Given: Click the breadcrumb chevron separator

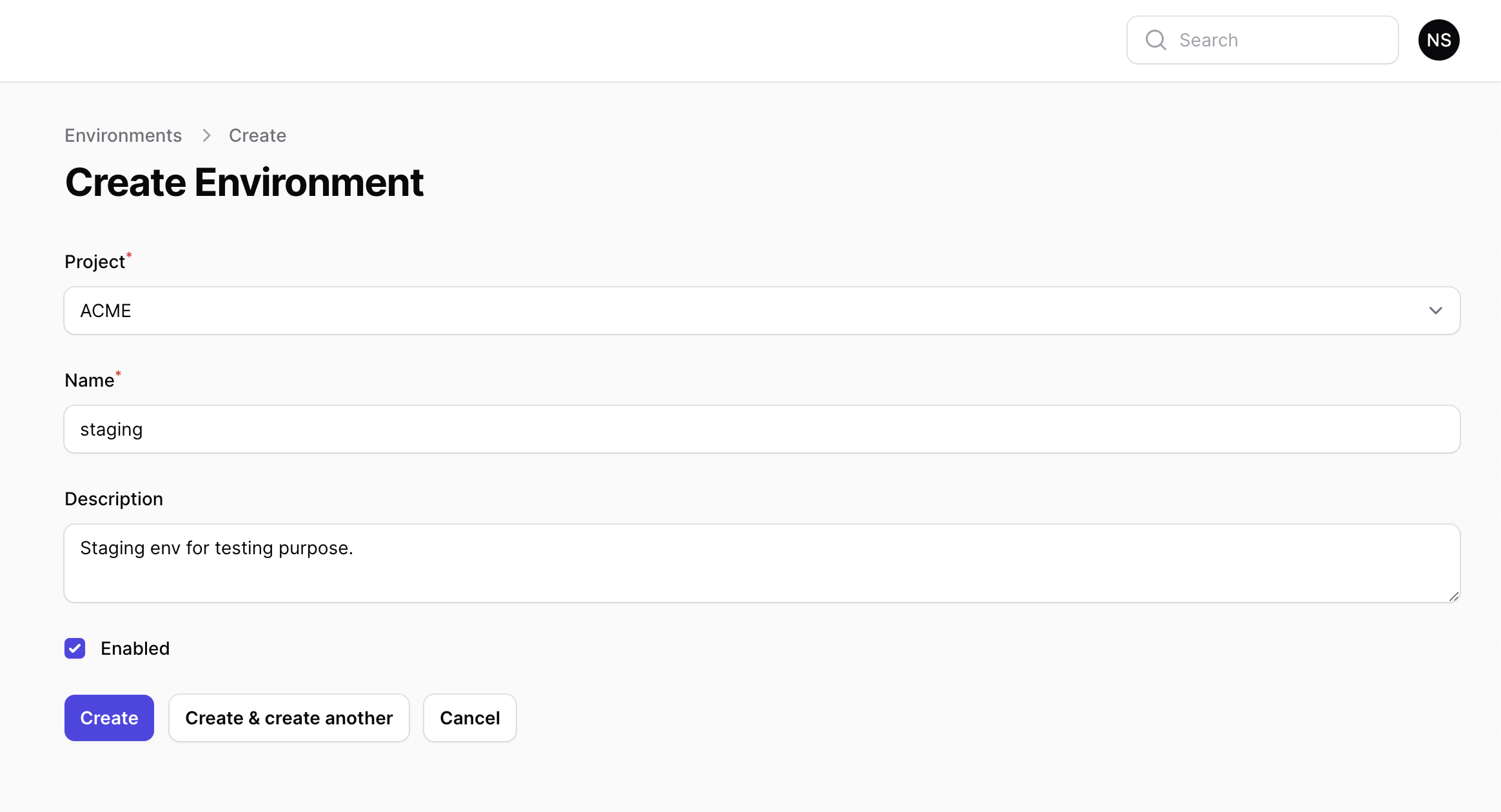Looking at the screenshot, I should 206,135.
